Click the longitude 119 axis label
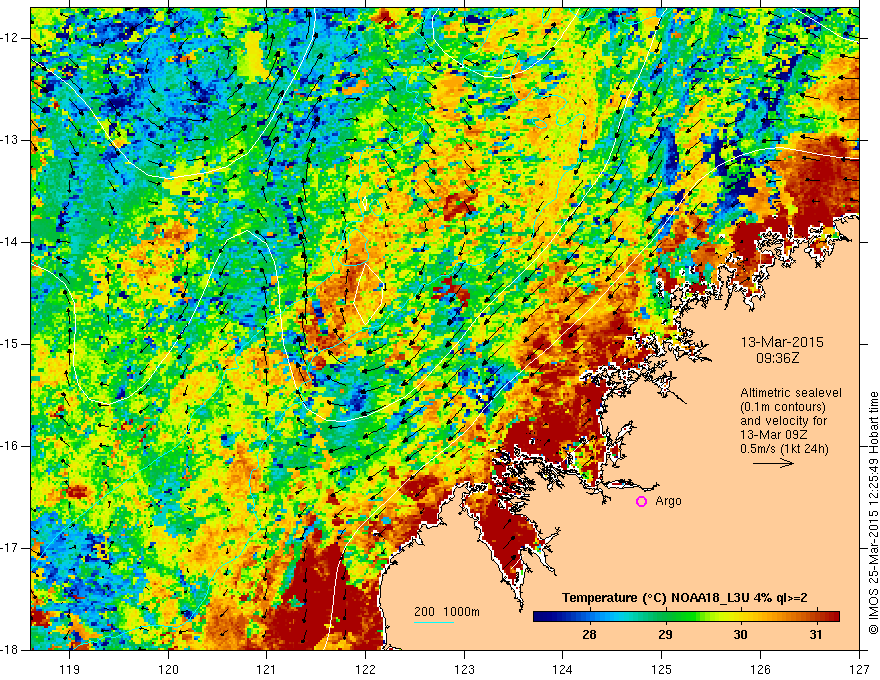This screenshot has width=880, height=680. 69,669
